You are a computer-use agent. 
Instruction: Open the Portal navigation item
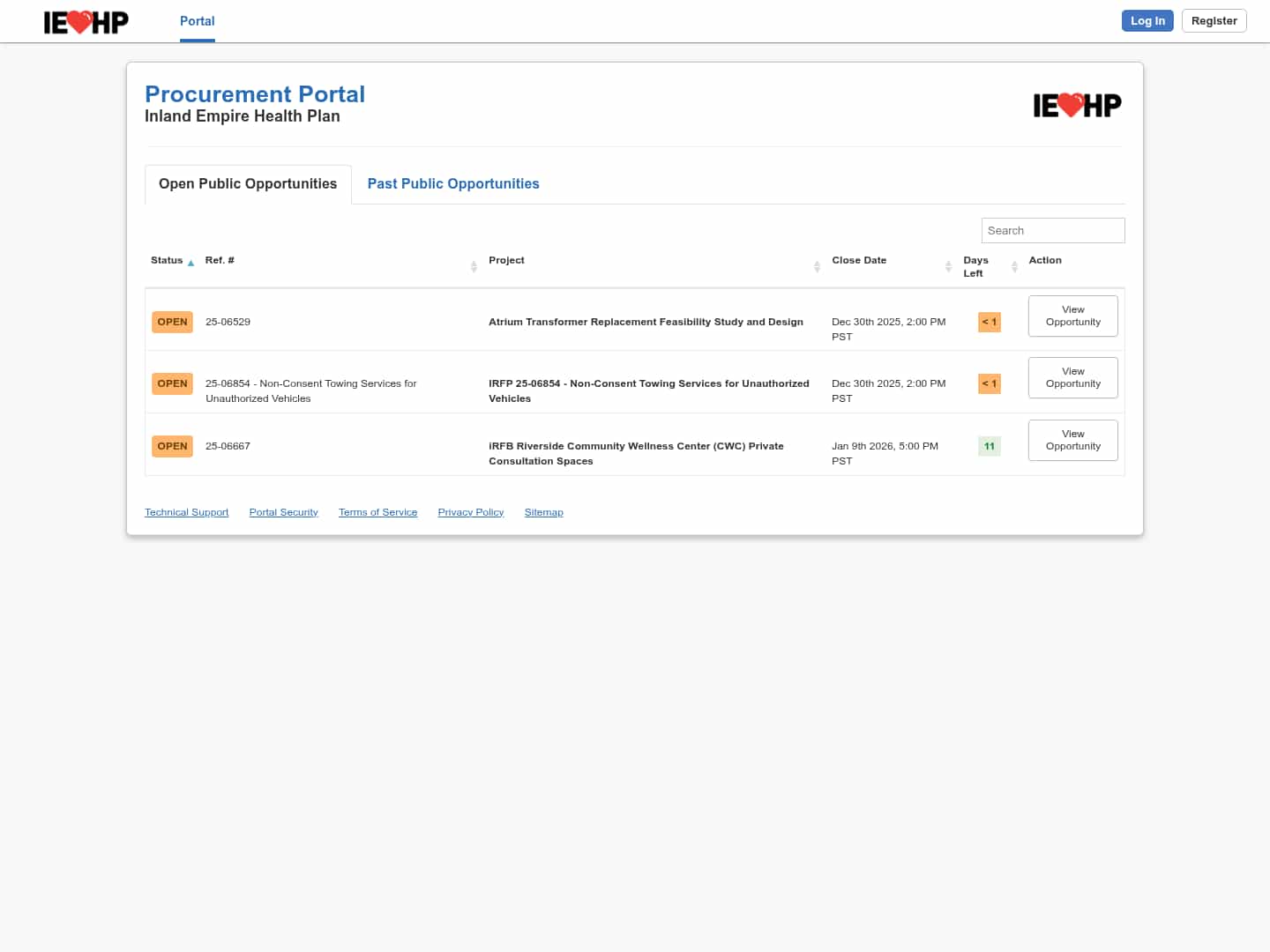coord(197,21)
